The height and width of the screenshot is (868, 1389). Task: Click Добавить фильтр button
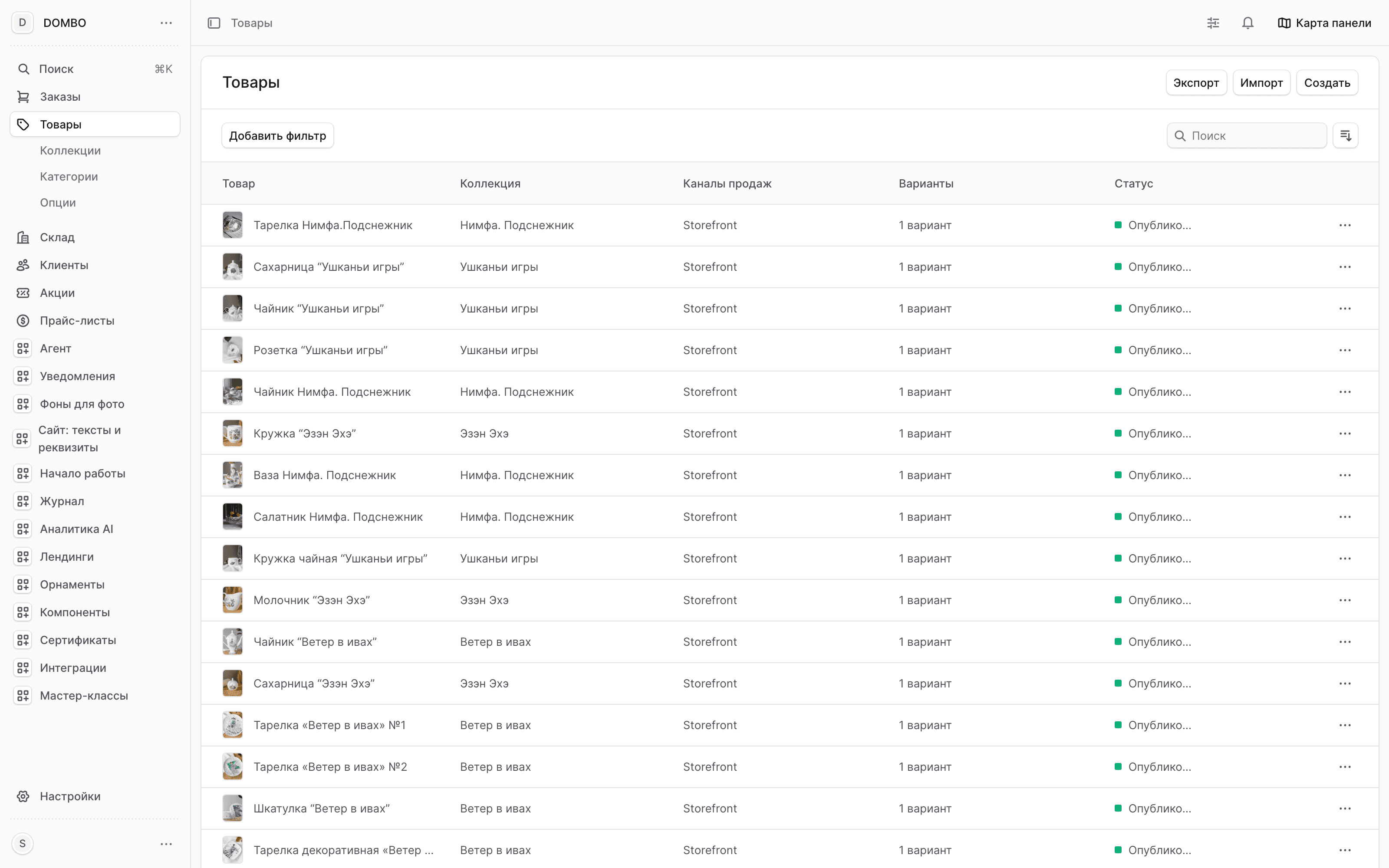click(277, 135)
